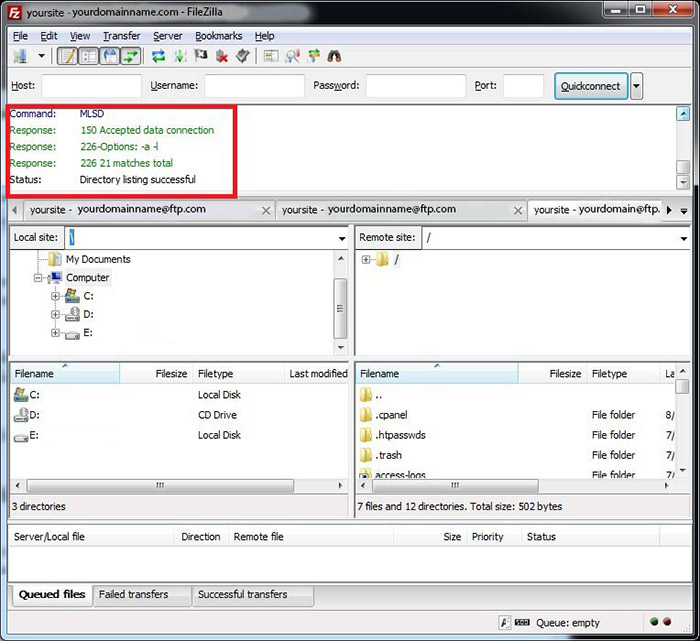
Task: Open the View menu
Action: click(x=80, y=36)
